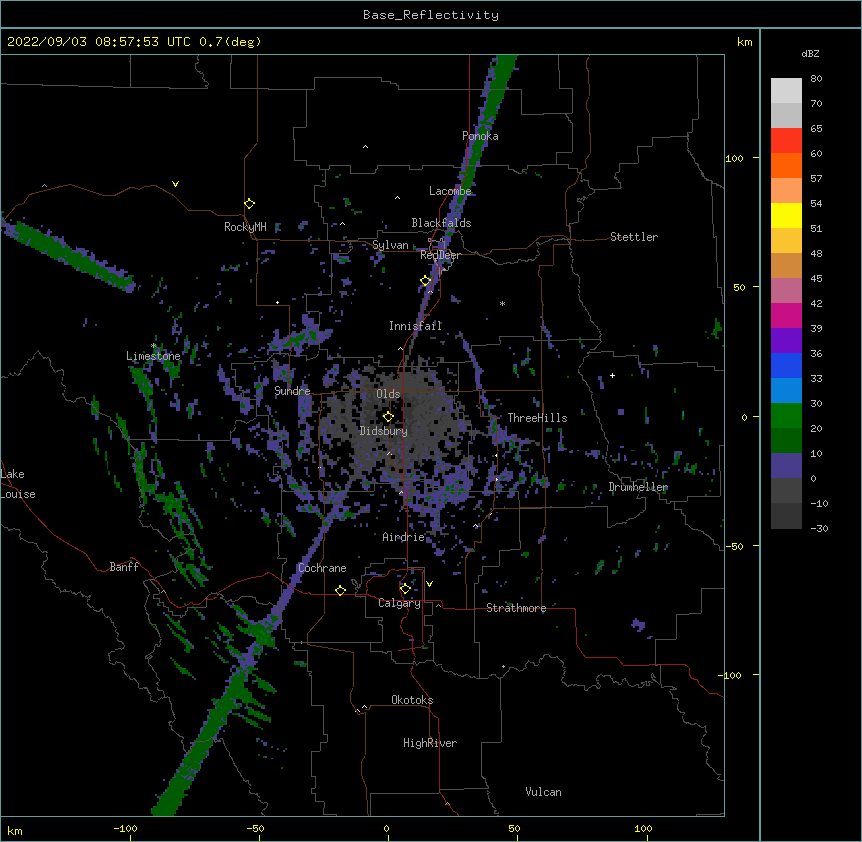Click the Cochrane label

pos(322,568)
